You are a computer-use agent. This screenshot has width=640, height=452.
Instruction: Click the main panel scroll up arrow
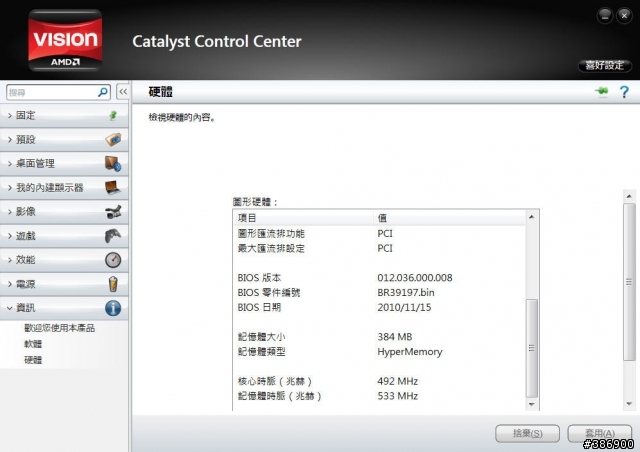[x=629, y=196]
